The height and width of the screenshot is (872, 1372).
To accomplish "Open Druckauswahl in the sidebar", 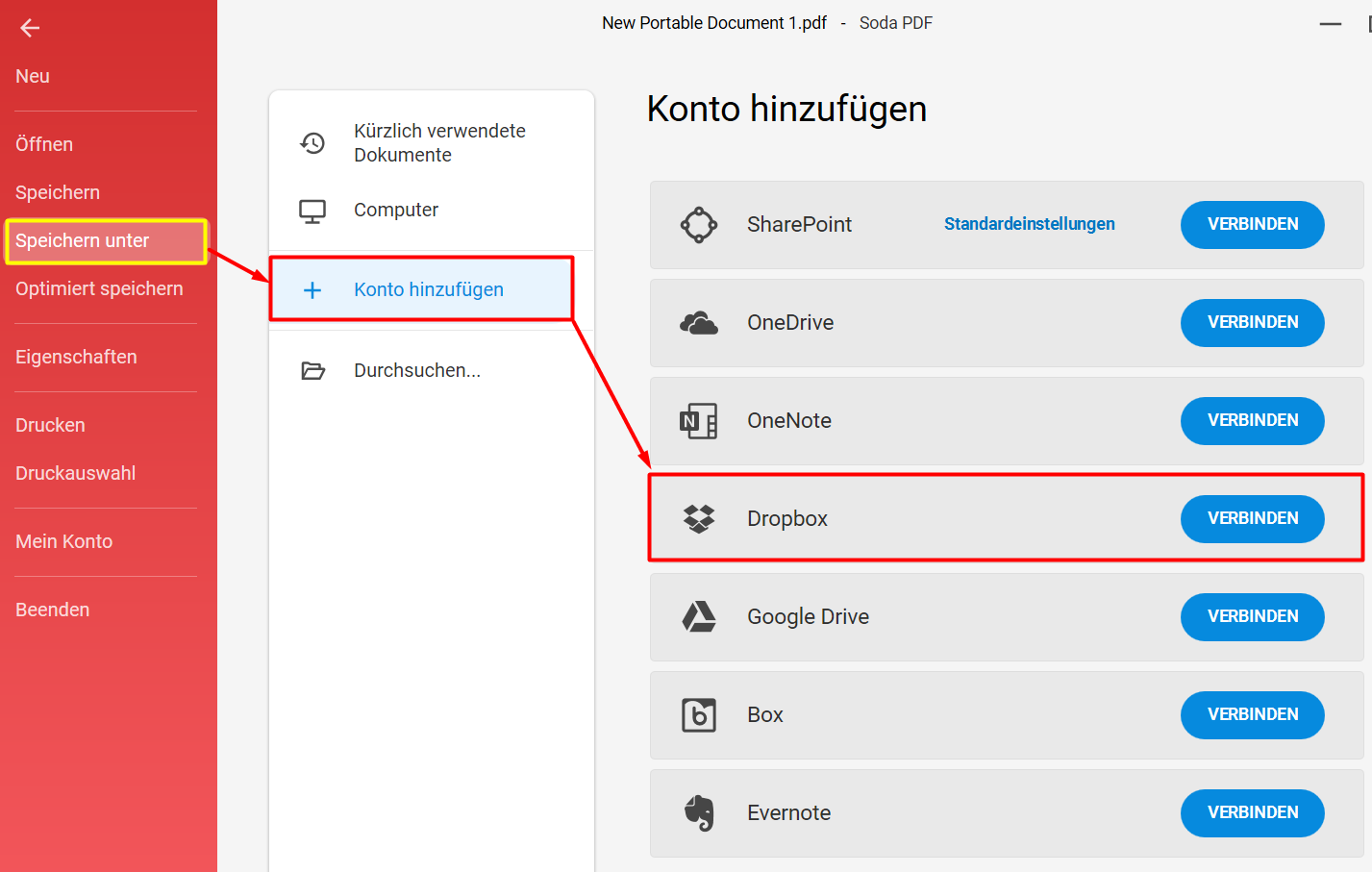I will pyautogui.click(x=75, y=473).
